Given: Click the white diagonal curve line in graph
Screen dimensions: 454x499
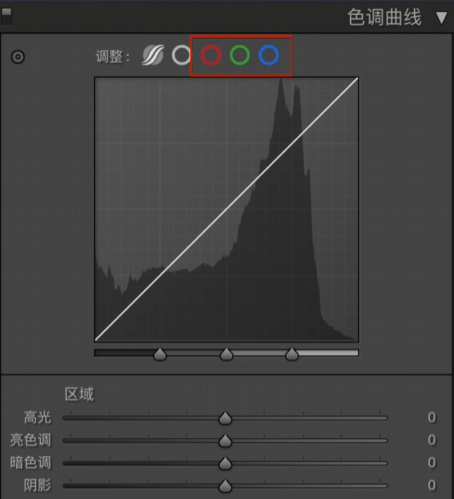Looking at the screenshot, I should (x=227, y=209).
